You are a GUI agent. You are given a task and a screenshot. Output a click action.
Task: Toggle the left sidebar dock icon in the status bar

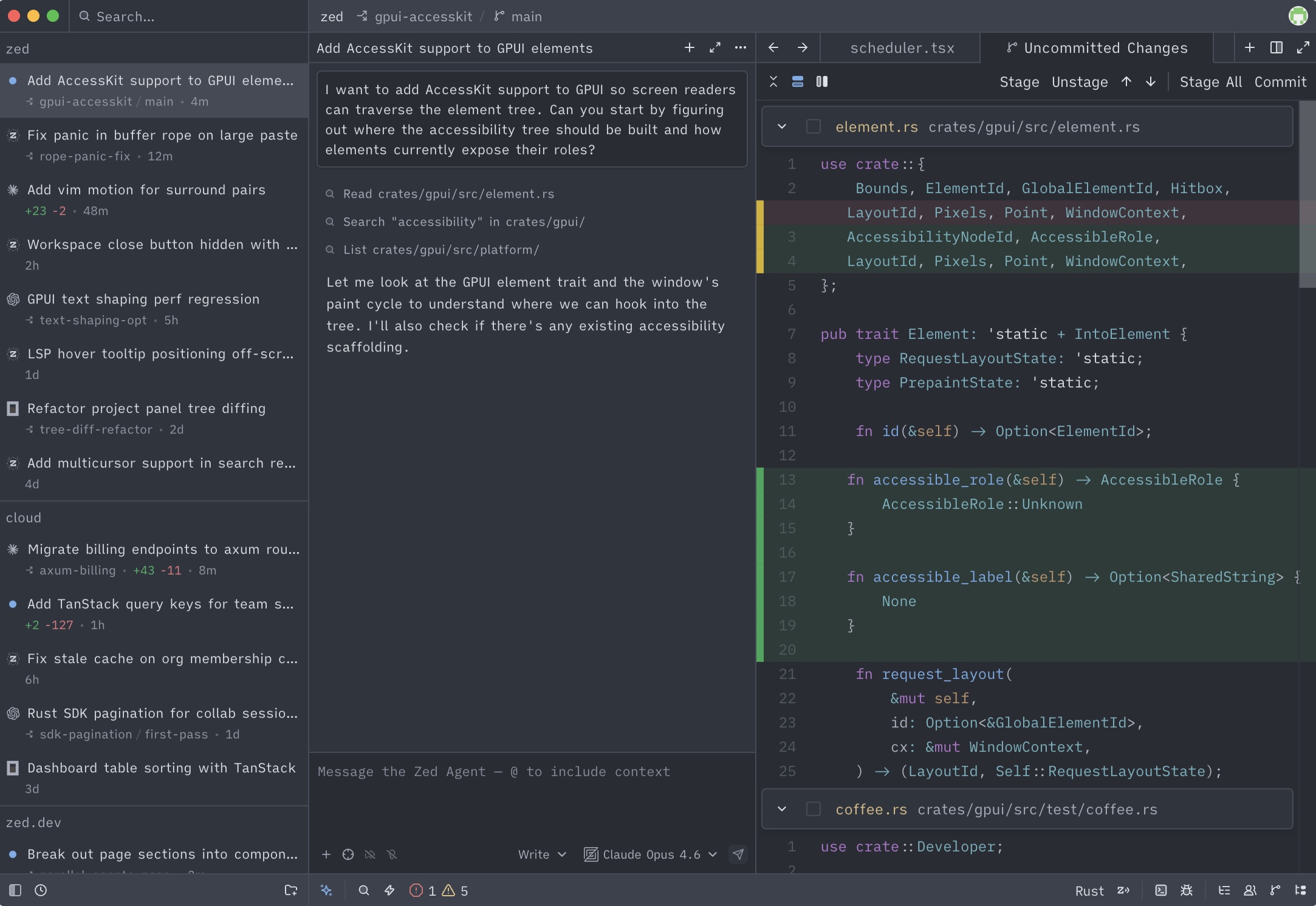[x=15, y=890]
